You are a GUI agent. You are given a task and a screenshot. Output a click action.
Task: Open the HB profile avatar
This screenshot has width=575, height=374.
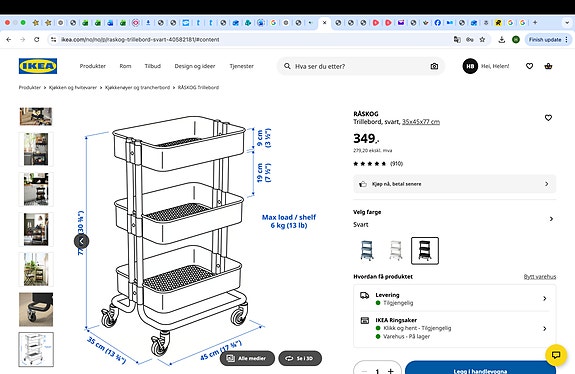point(470,66)
